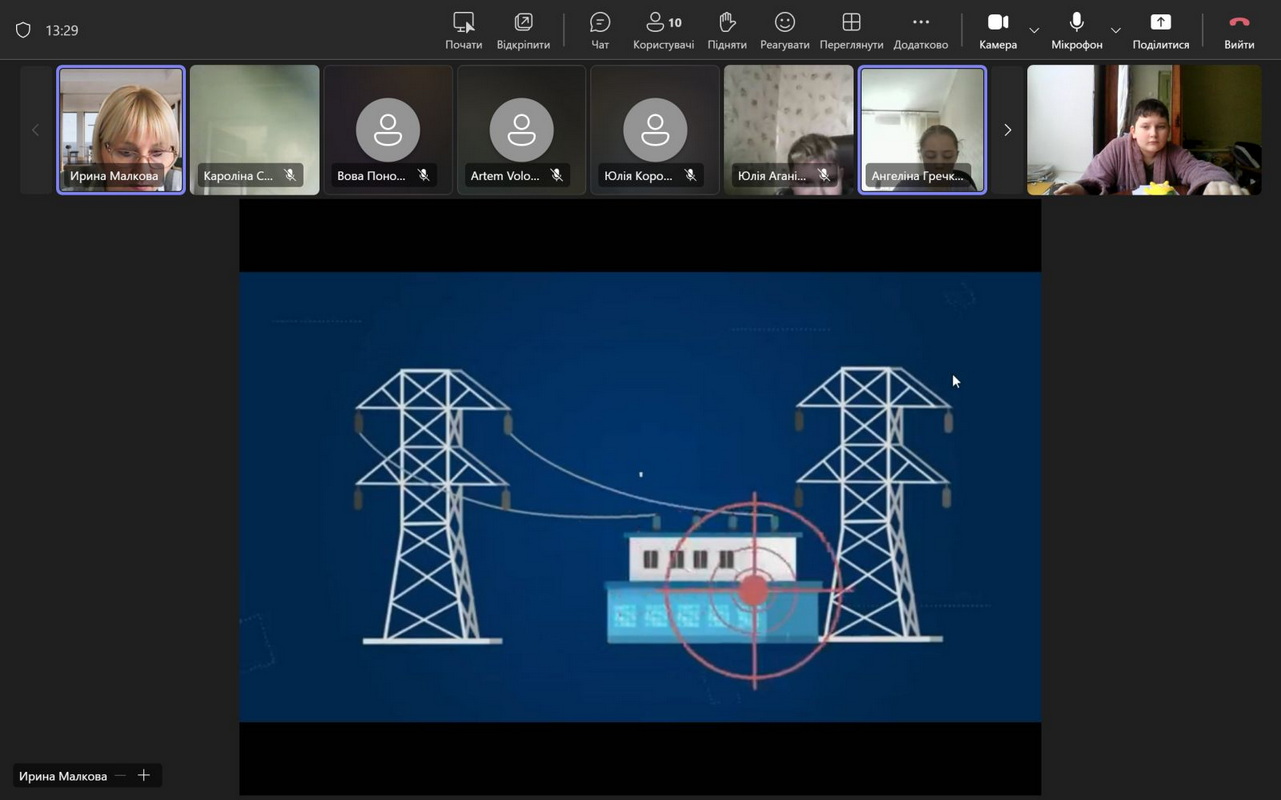Mute or unmute the Мікрофон
1281x800 pixels.
[x=1076, y=30]
